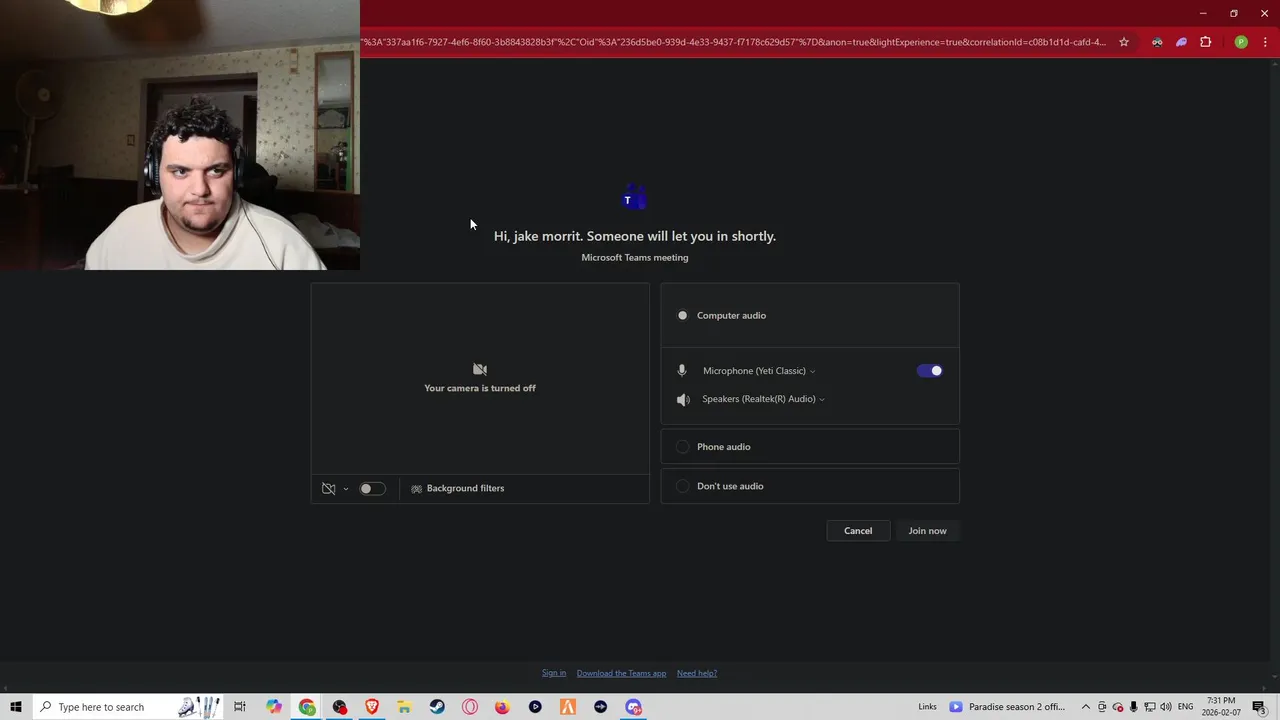Click the speaker icon beside Realtek Audio
The width and height of the screenshot is (1280, 720).
click(x=683, y=399)
